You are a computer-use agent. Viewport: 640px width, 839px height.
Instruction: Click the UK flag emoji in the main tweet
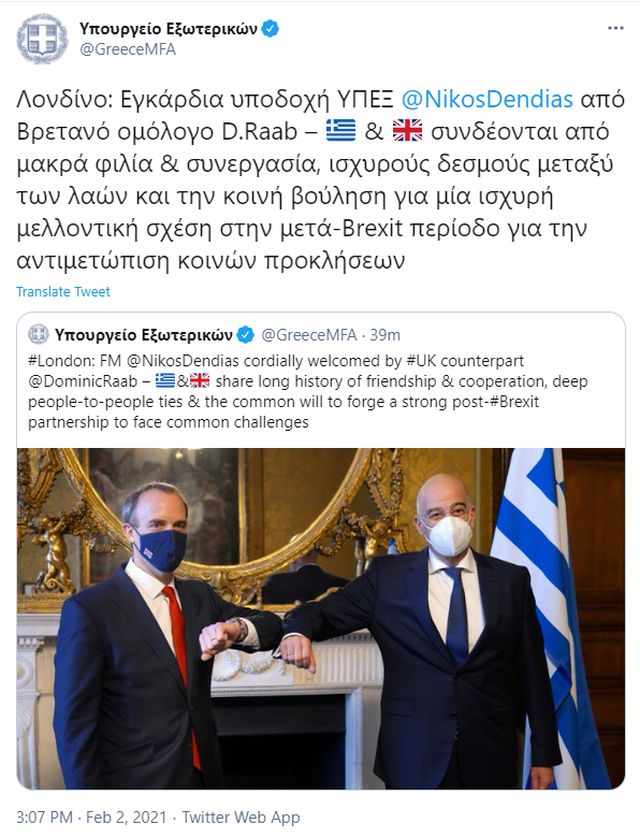408,131
